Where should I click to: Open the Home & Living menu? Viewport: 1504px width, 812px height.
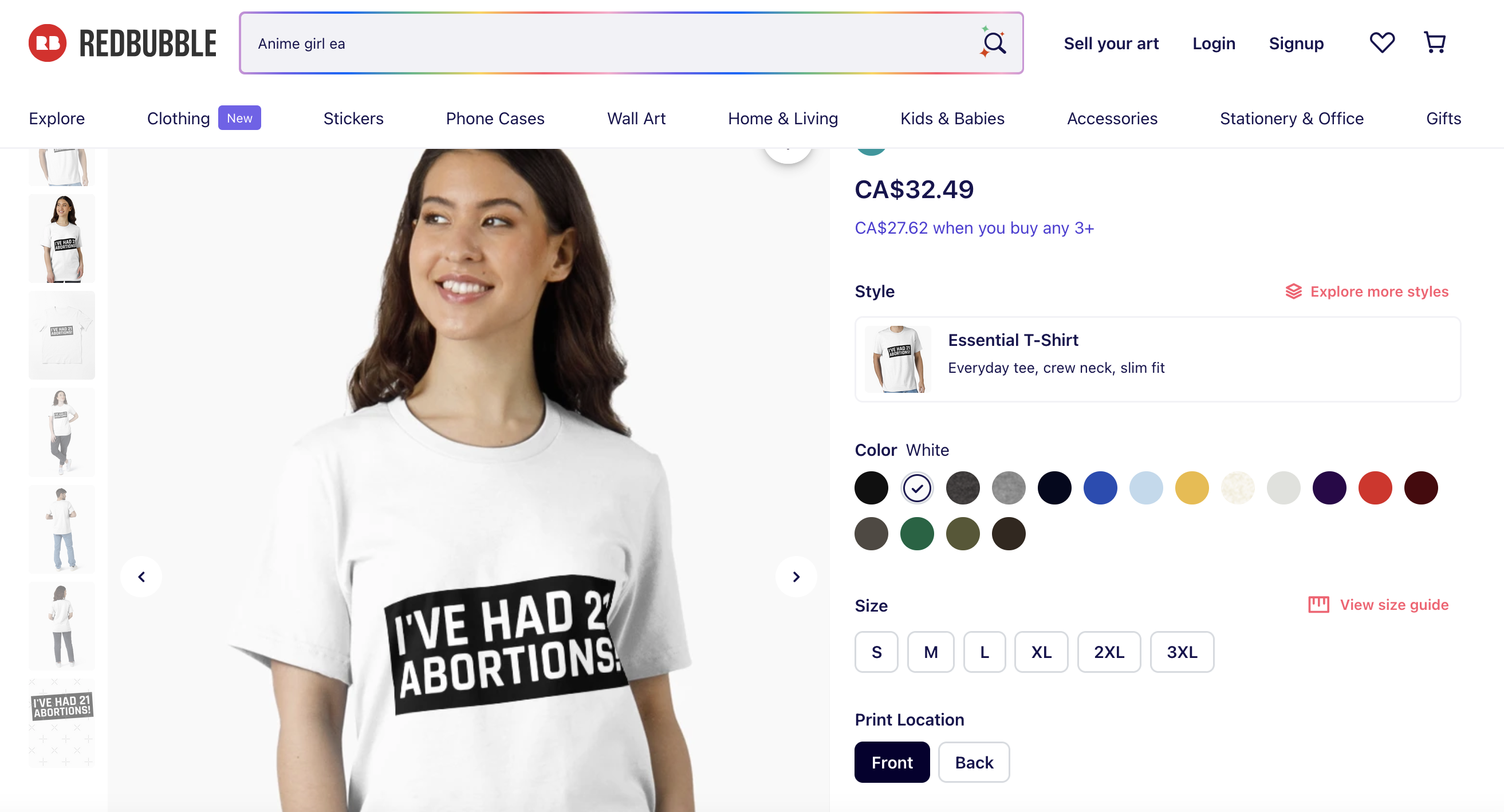click(782, 119)
